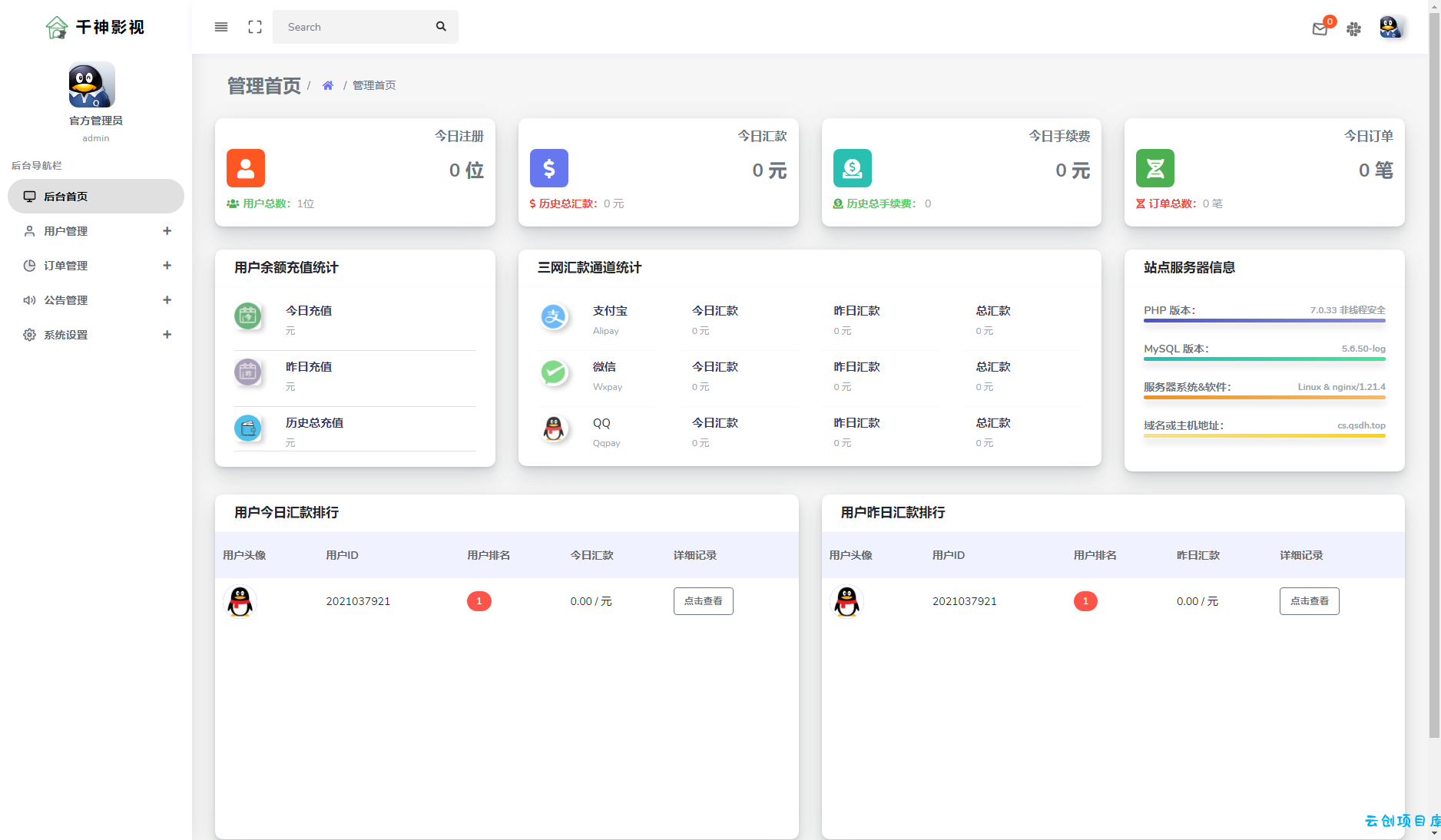This screenshot has width=1441, height=840.
Task: Expand 用户管理 with its plus icon
Action: click(167, 231)
